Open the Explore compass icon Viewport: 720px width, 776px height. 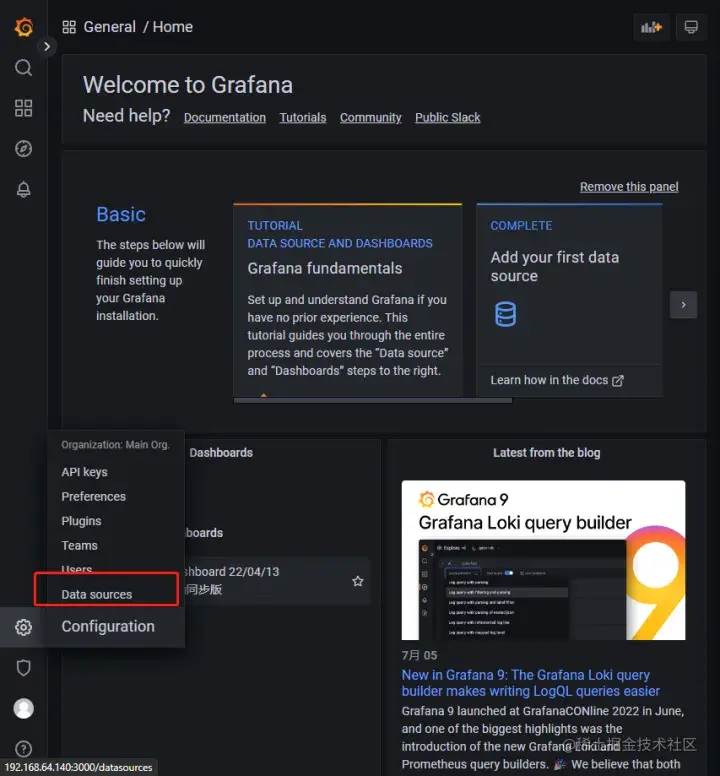click(x=23, y=148)
